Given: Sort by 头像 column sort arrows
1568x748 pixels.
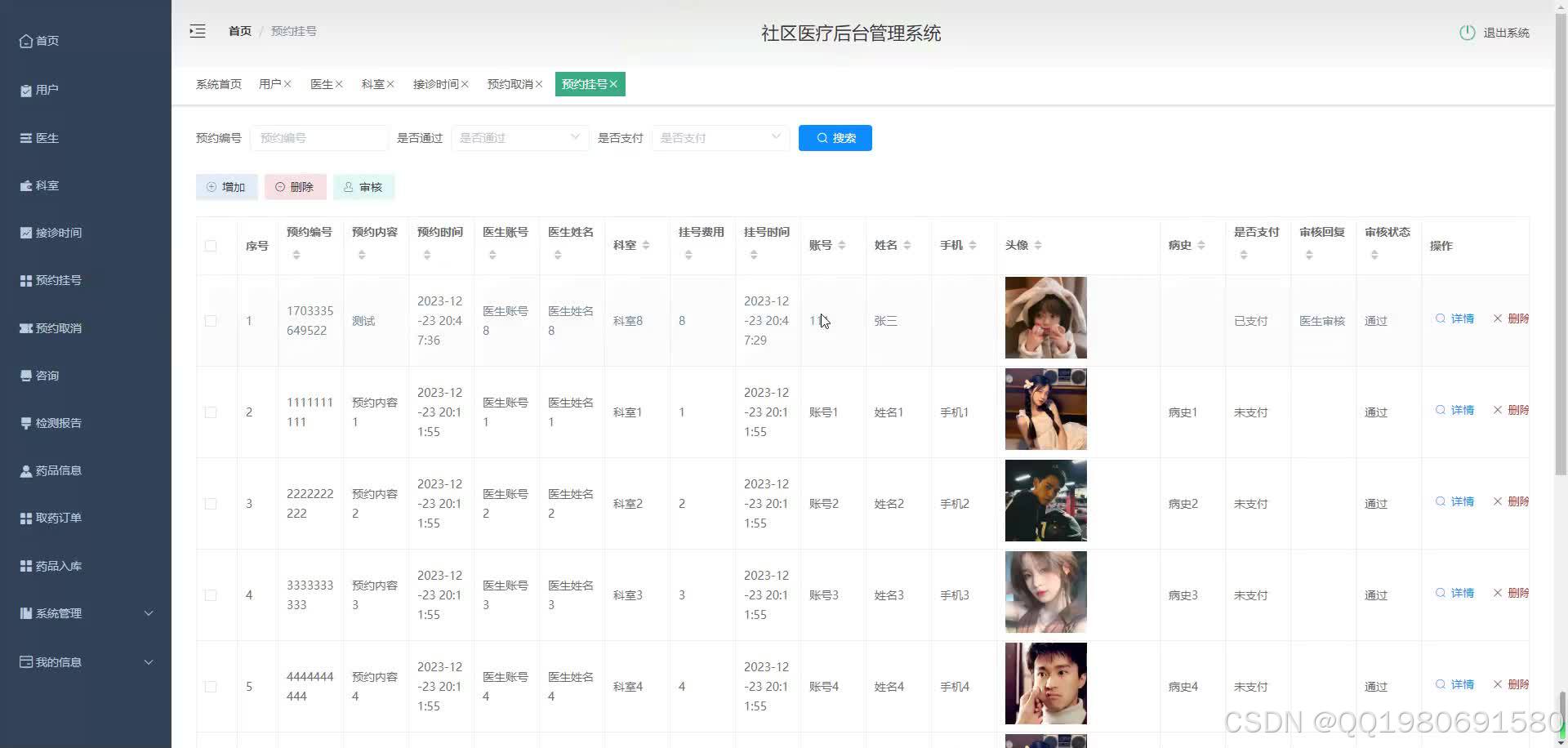Looking at the screenshot, I should (x=1038, y=245).
